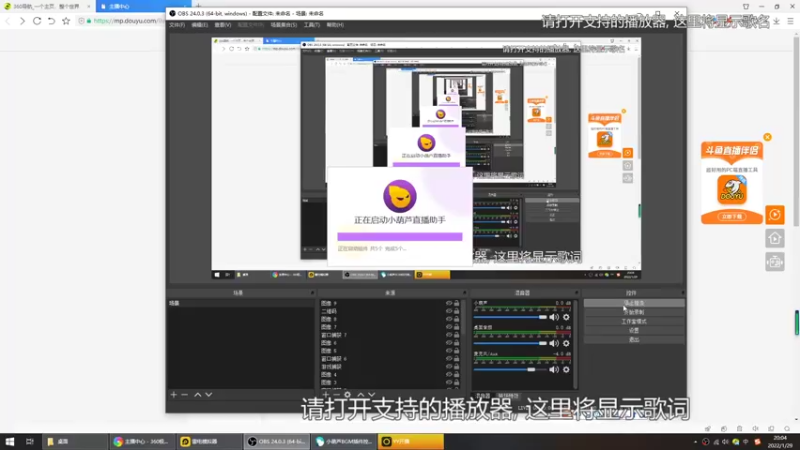Open the OBS 编辑(E) menu

tap(199, 24)
